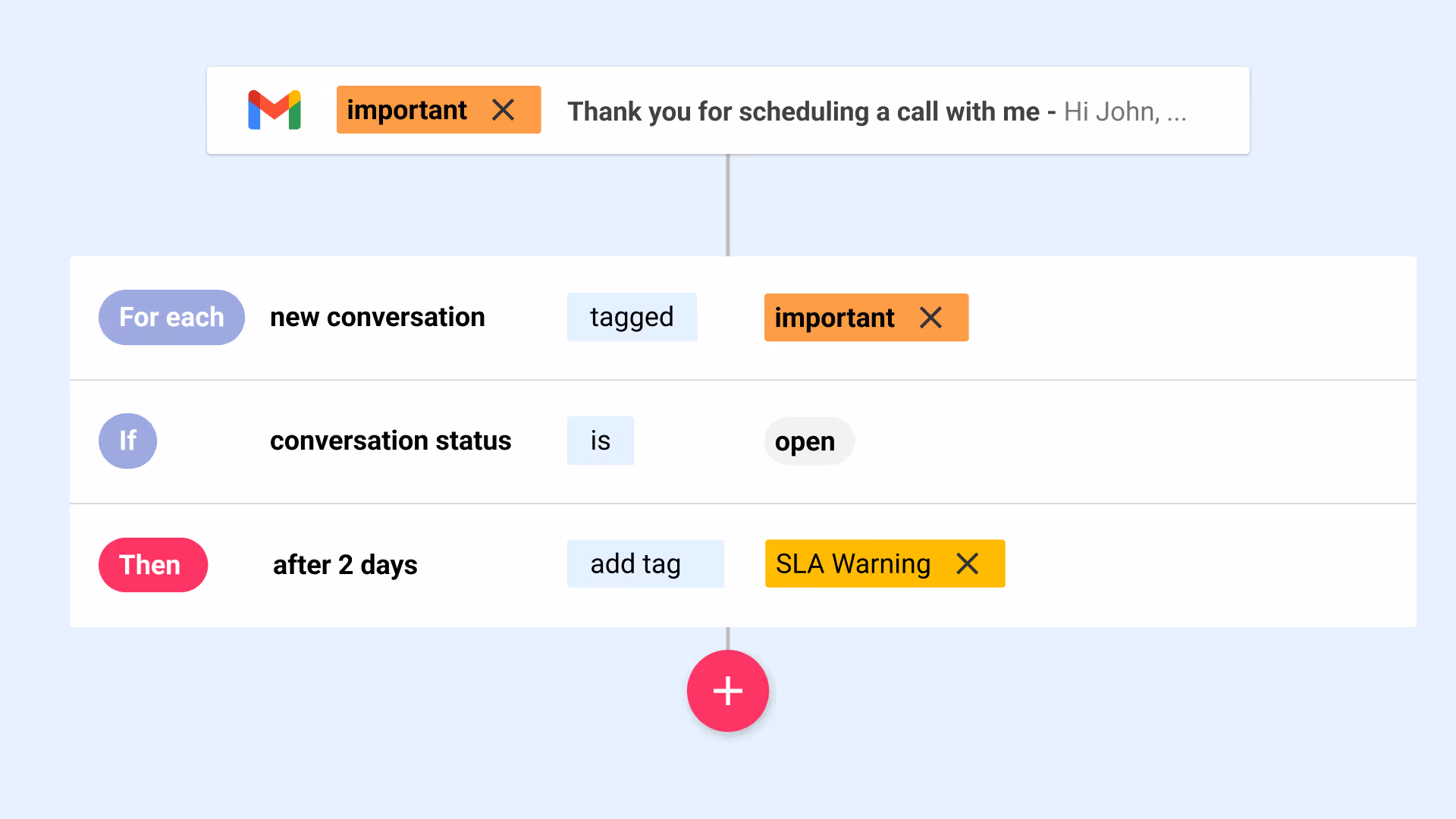Screen dimensions: 1456x819
Task: Open the 'is' operator dropdown
Action: click(600, 441)
